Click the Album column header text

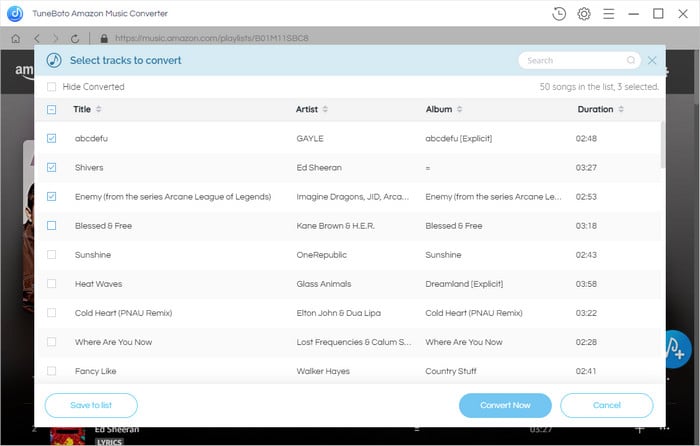438,109
